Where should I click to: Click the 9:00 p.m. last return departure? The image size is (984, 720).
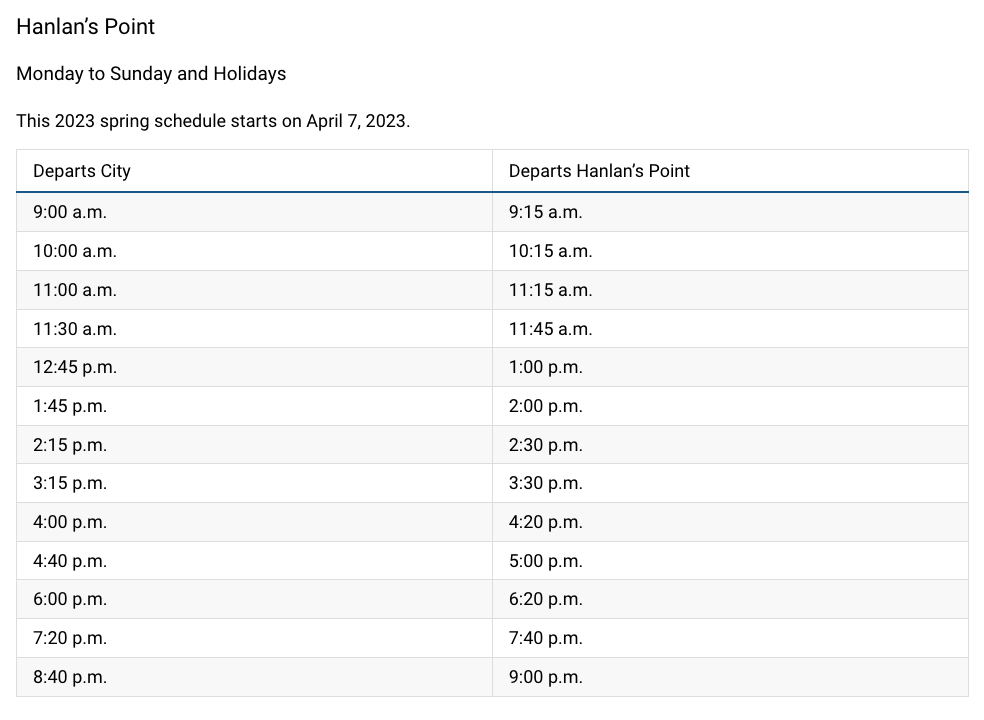point(545,677)
